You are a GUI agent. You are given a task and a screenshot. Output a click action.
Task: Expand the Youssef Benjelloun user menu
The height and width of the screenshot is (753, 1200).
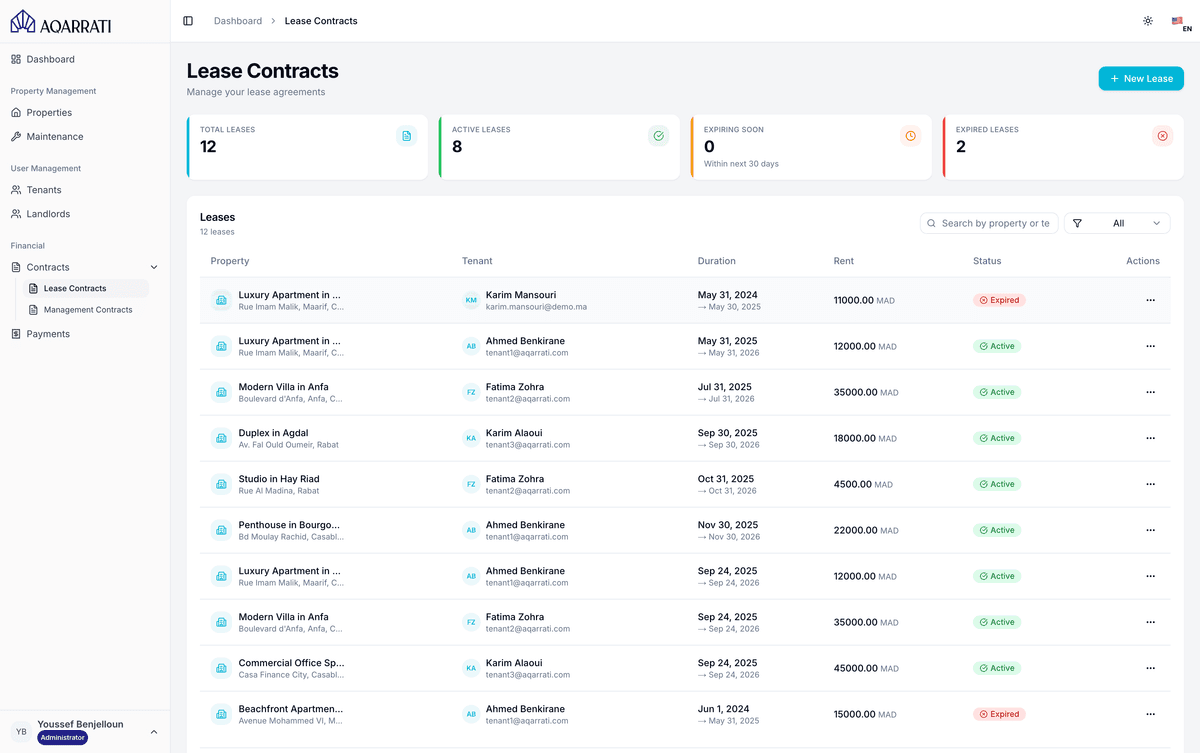click(x=153, y=732)
